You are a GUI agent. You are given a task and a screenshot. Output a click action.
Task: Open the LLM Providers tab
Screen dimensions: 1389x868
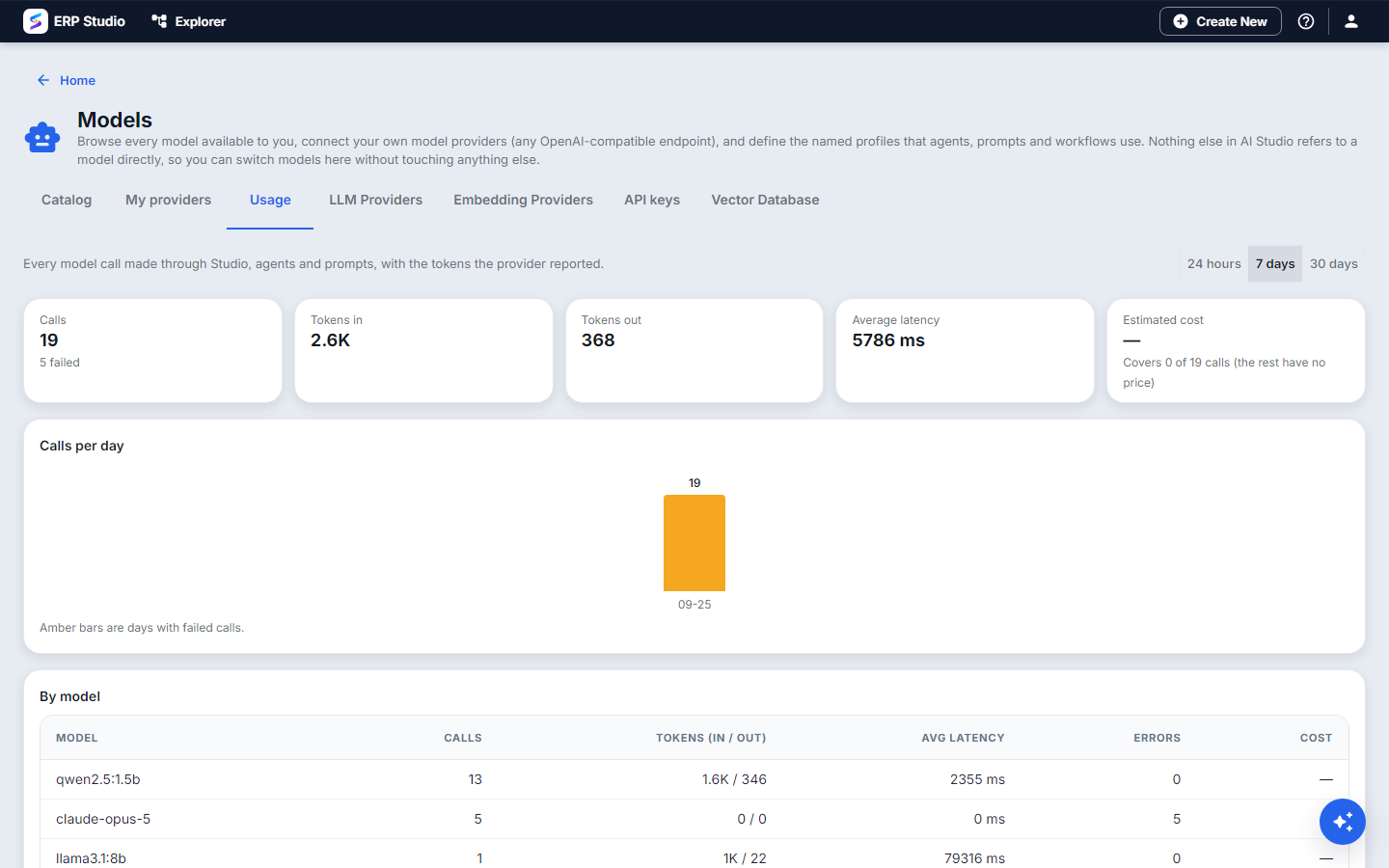(375, 200)
